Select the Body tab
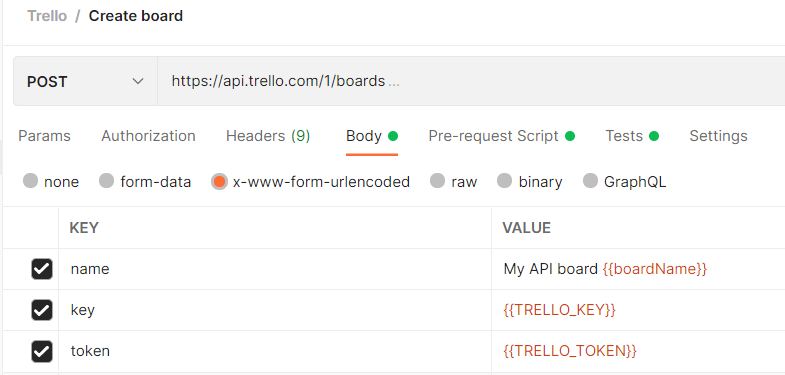The image size is (785, 375). pos(371,136)
